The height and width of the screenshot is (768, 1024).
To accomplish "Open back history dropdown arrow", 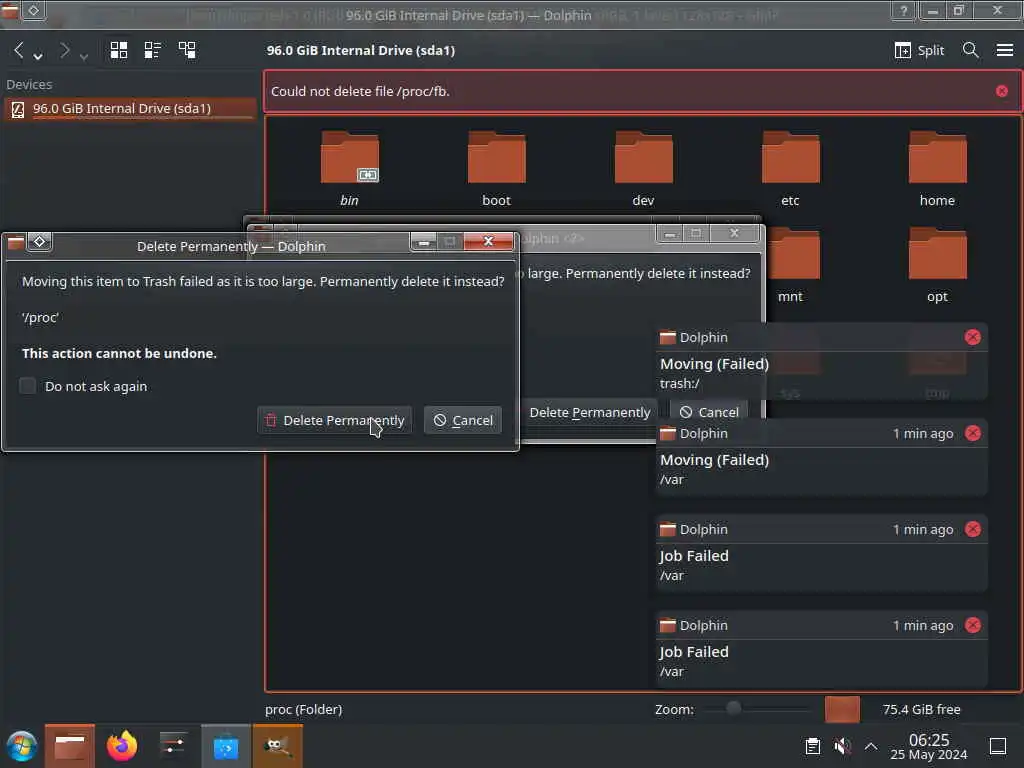I will tap(38, 57).
